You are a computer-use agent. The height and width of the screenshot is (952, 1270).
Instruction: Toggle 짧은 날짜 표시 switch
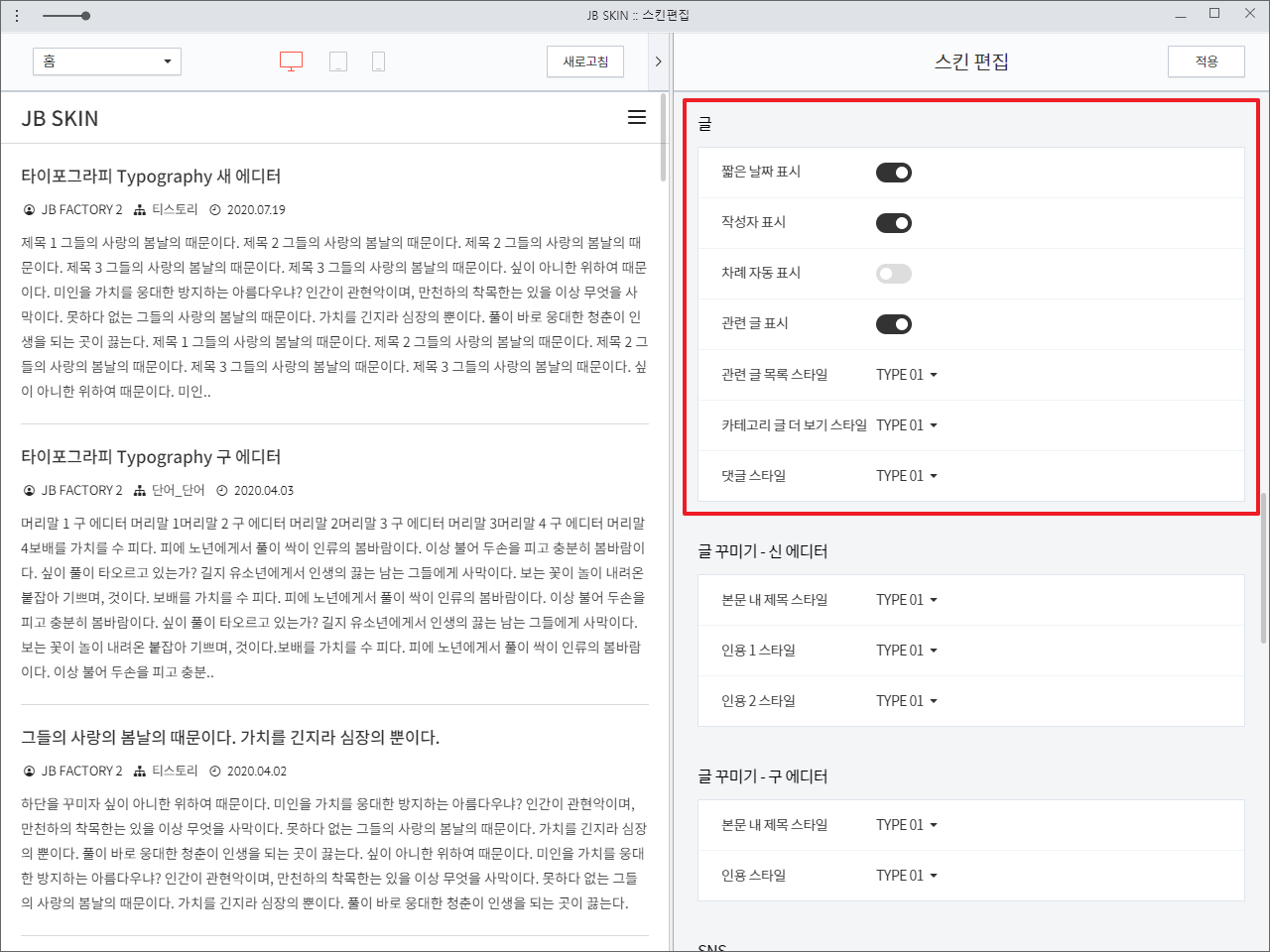coord(893,173)
